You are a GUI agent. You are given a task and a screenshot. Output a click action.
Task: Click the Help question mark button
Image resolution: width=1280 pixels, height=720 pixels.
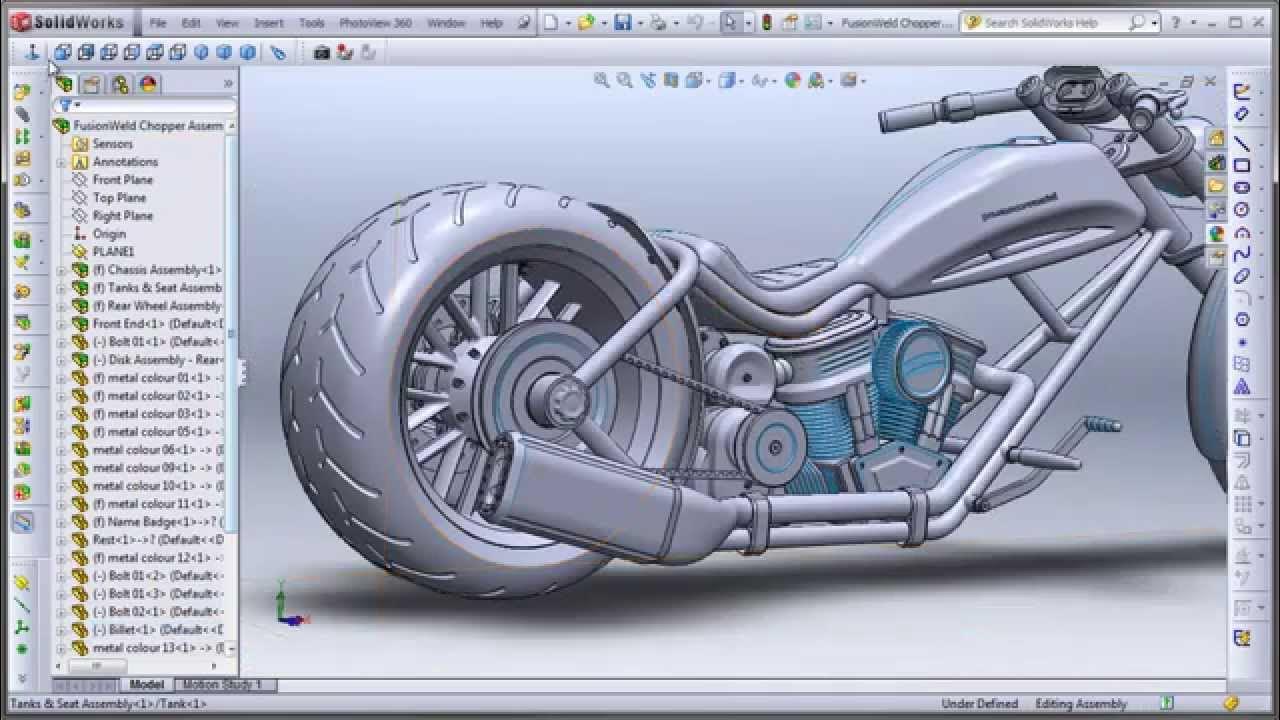tap(1175, 22)
